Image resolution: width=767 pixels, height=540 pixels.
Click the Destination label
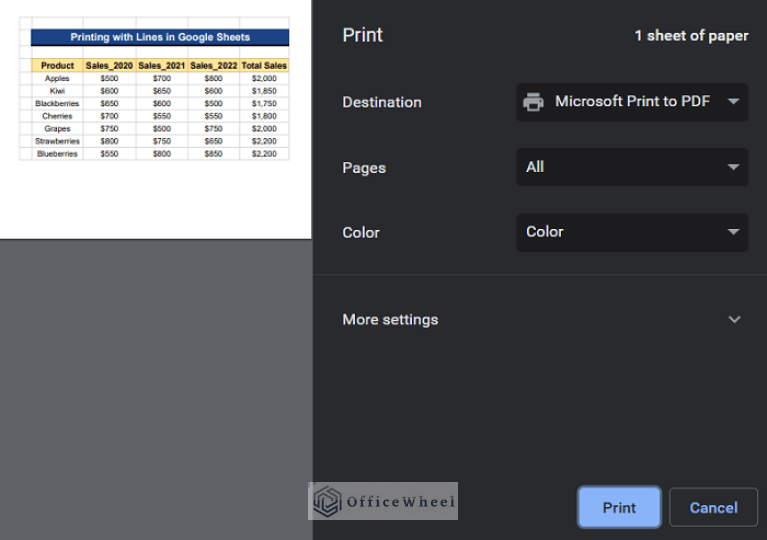tap(382, 102)
